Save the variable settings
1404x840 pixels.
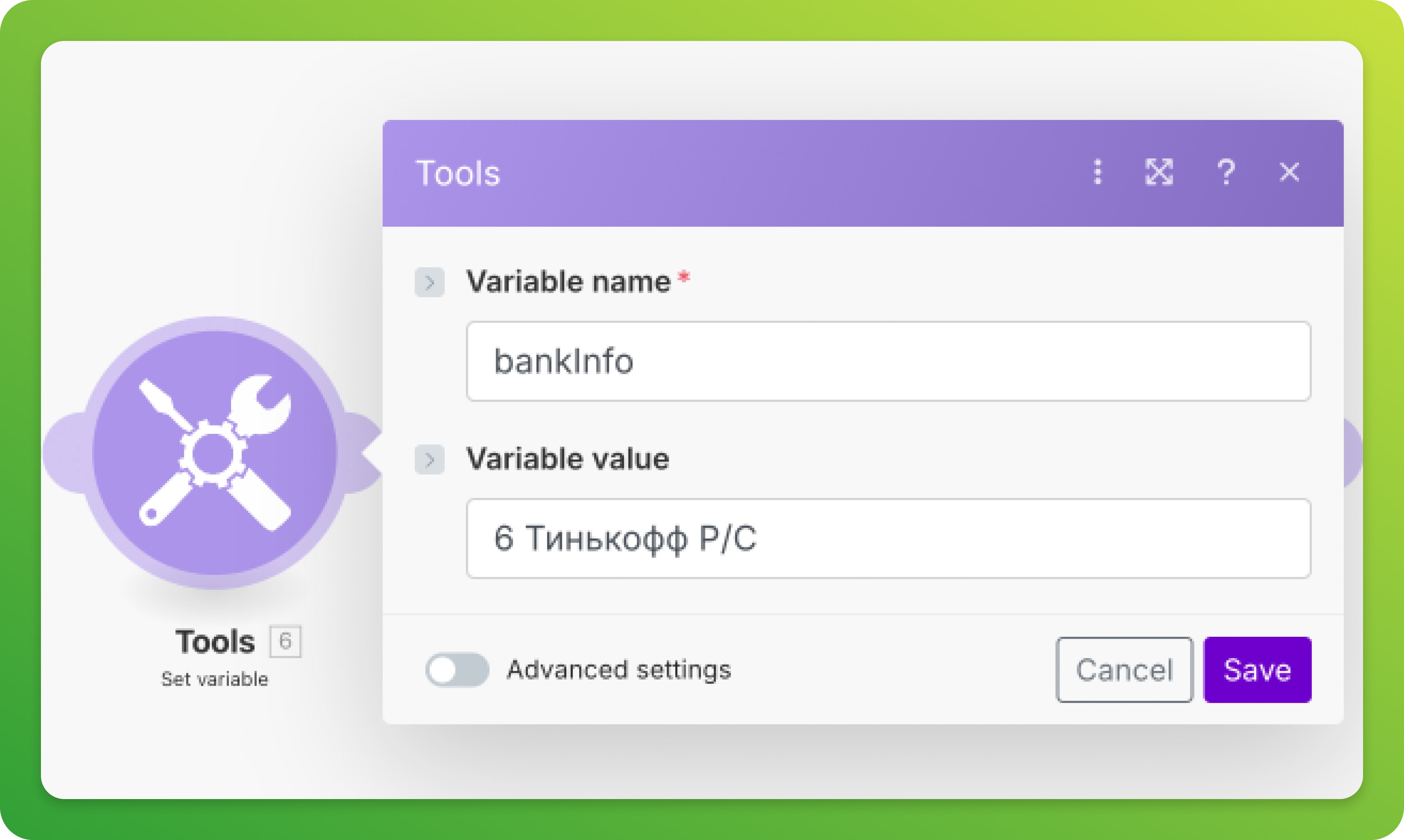pyautogui.click(x=1257, y=670)
